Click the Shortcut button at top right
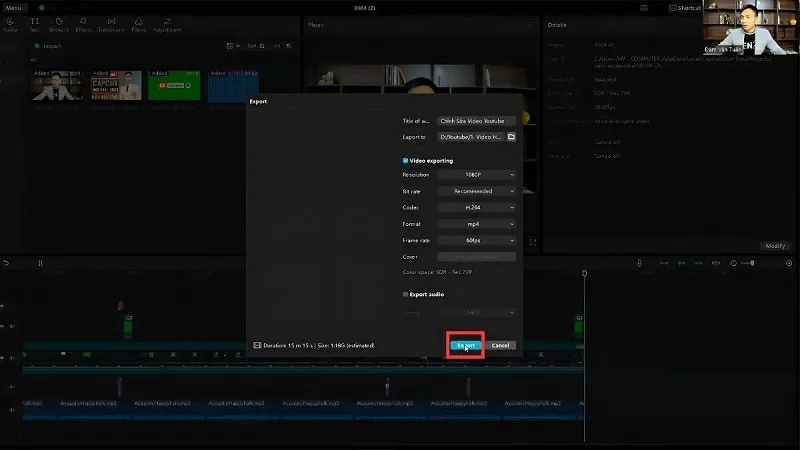 click(685, 8)
